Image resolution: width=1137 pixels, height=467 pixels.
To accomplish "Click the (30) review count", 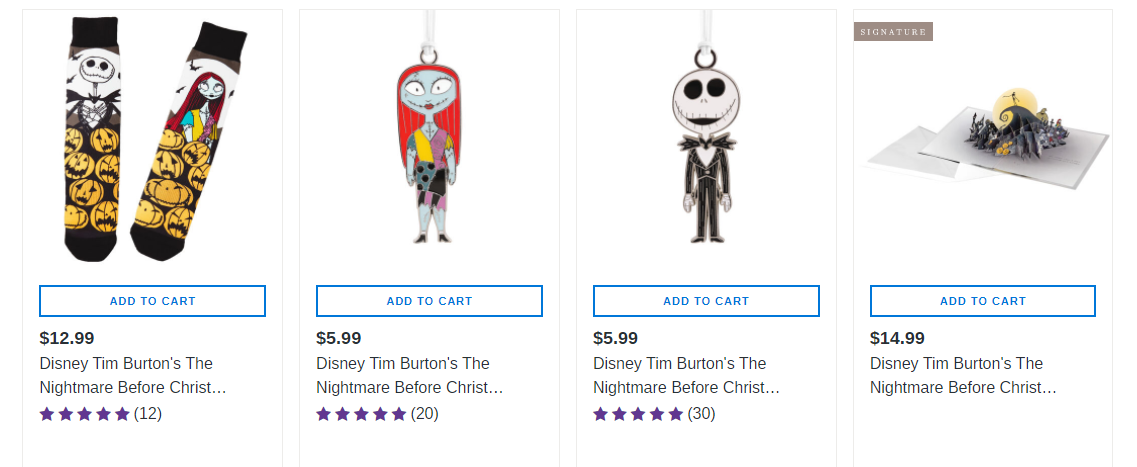I will click(702, 414).
